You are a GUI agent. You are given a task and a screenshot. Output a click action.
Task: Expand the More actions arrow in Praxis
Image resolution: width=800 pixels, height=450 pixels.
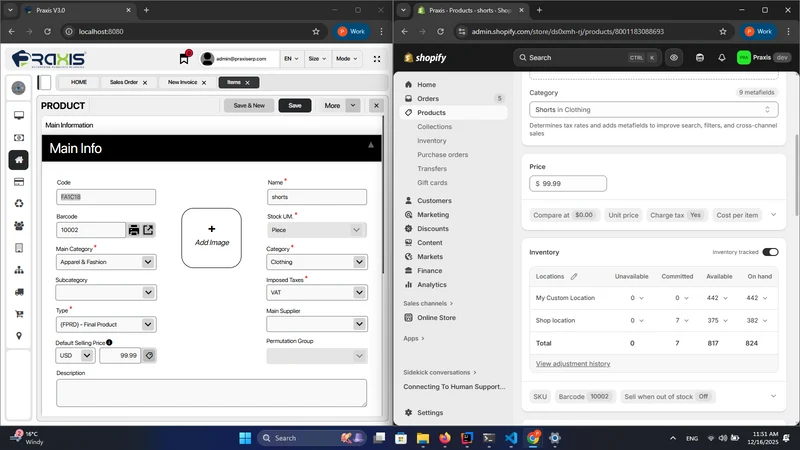point(353,106)
